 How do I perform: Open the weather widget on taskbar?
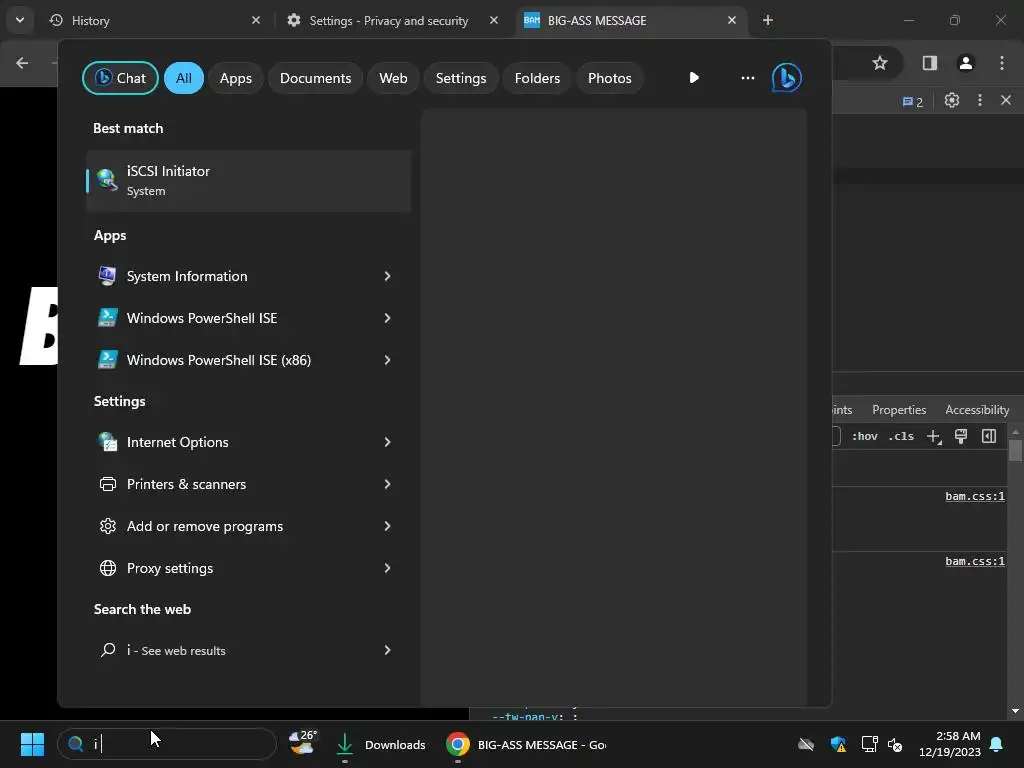(303, 743)
